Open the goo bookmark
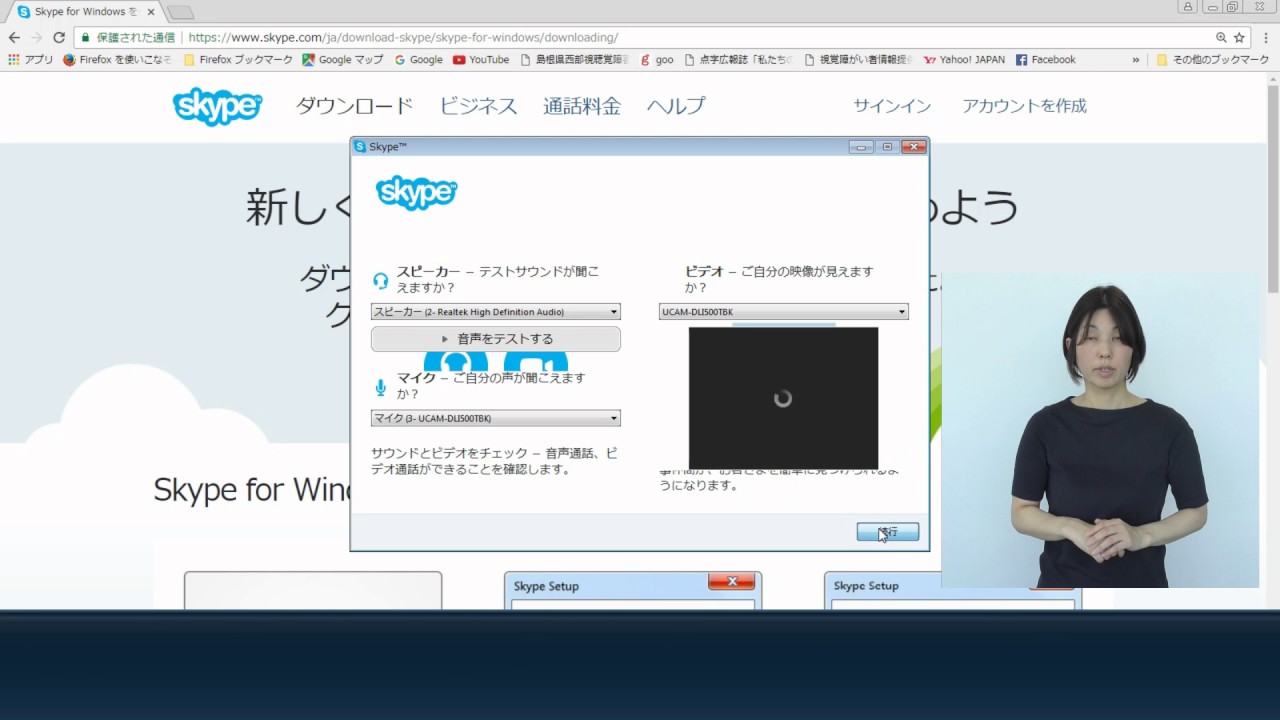 click(657, 60)
